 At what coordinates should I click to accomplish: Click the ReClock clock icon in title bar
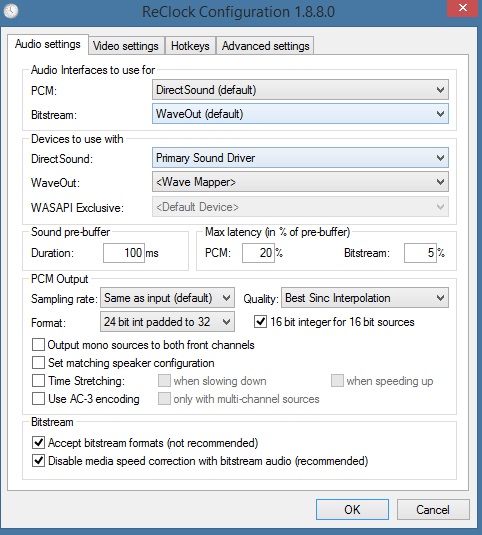tap(11, 11)
